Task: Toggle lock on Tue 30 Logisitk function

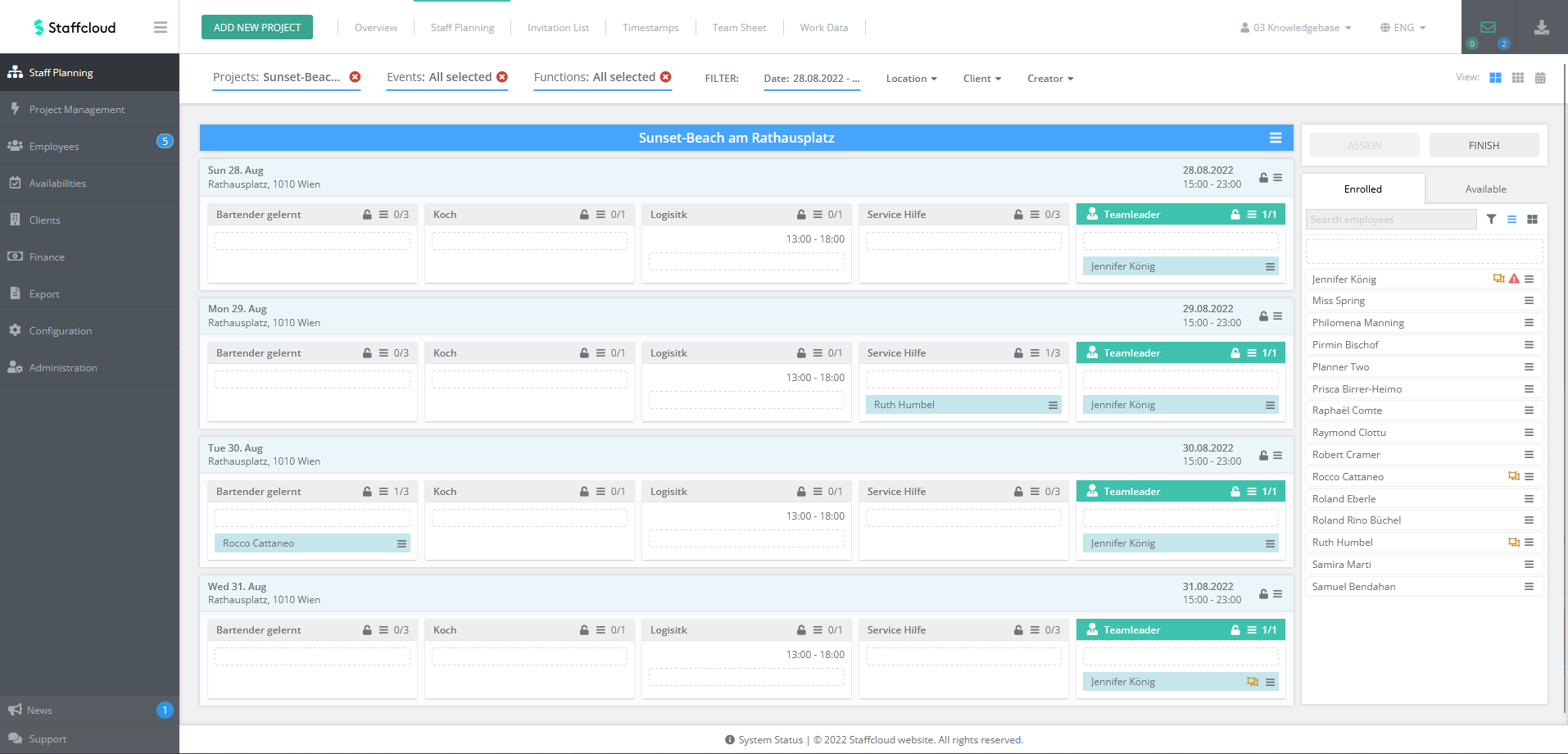Action: click(x=801, y=492)
